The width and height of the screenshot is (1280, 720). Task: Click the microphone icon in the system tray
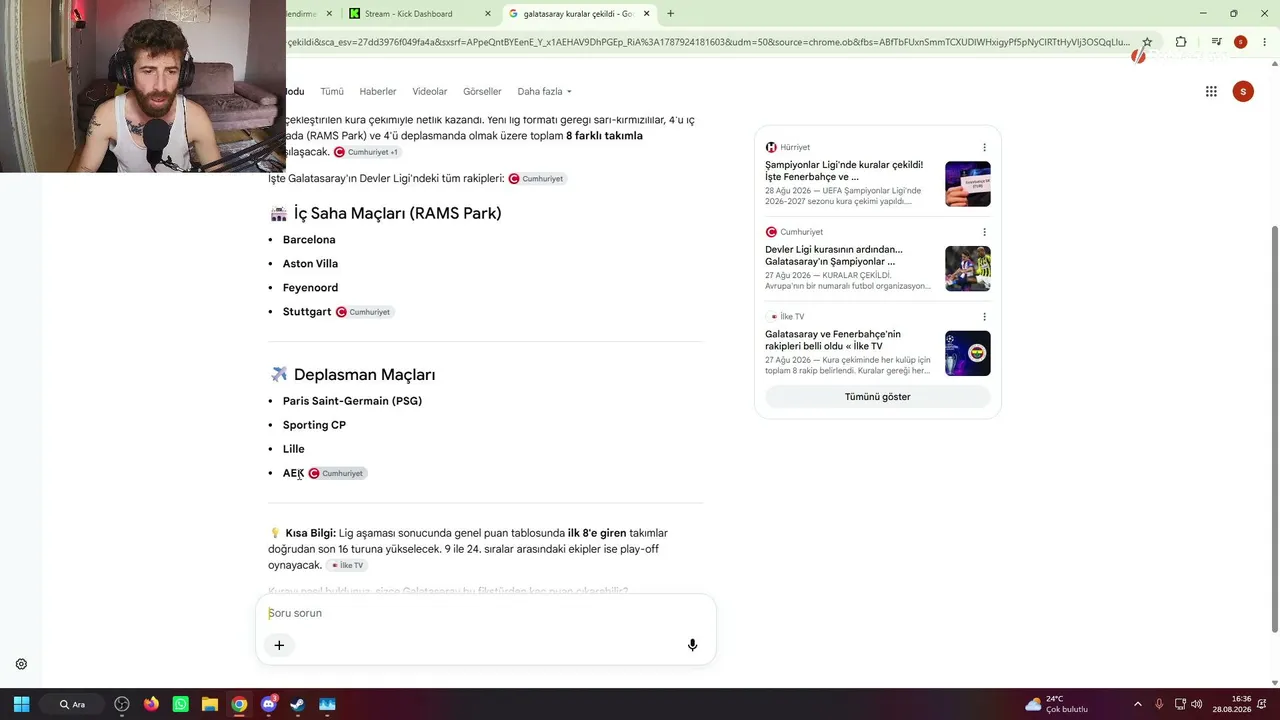pyautogui.click(x=1159, y=704)
